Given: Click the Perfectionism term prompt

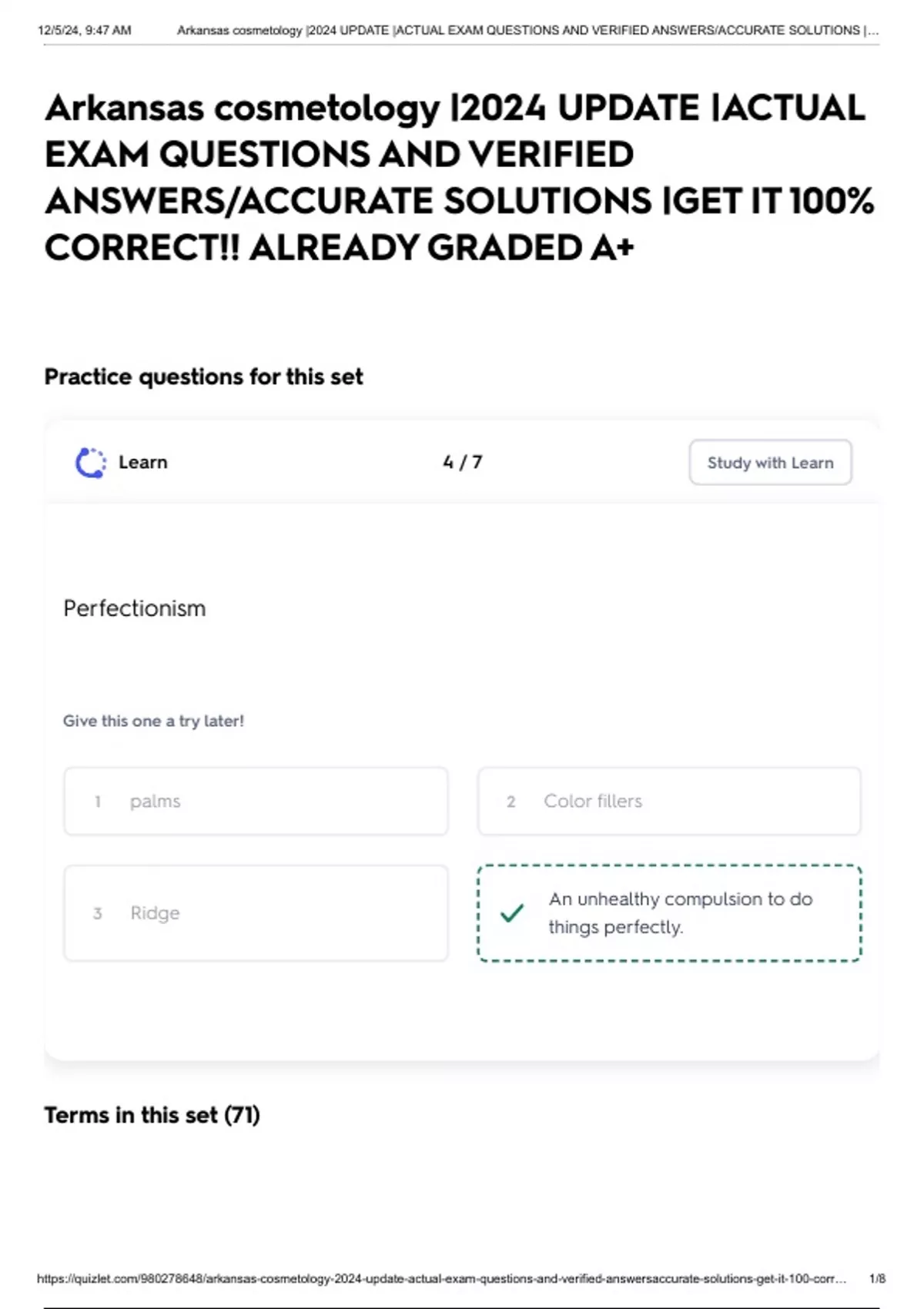Looking at the screenshot, I should (135, 608).
